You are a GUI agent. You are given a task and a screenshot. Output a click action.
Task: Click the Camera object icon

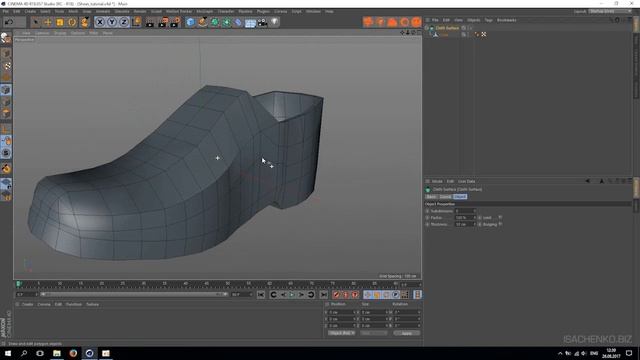(262, 22)
